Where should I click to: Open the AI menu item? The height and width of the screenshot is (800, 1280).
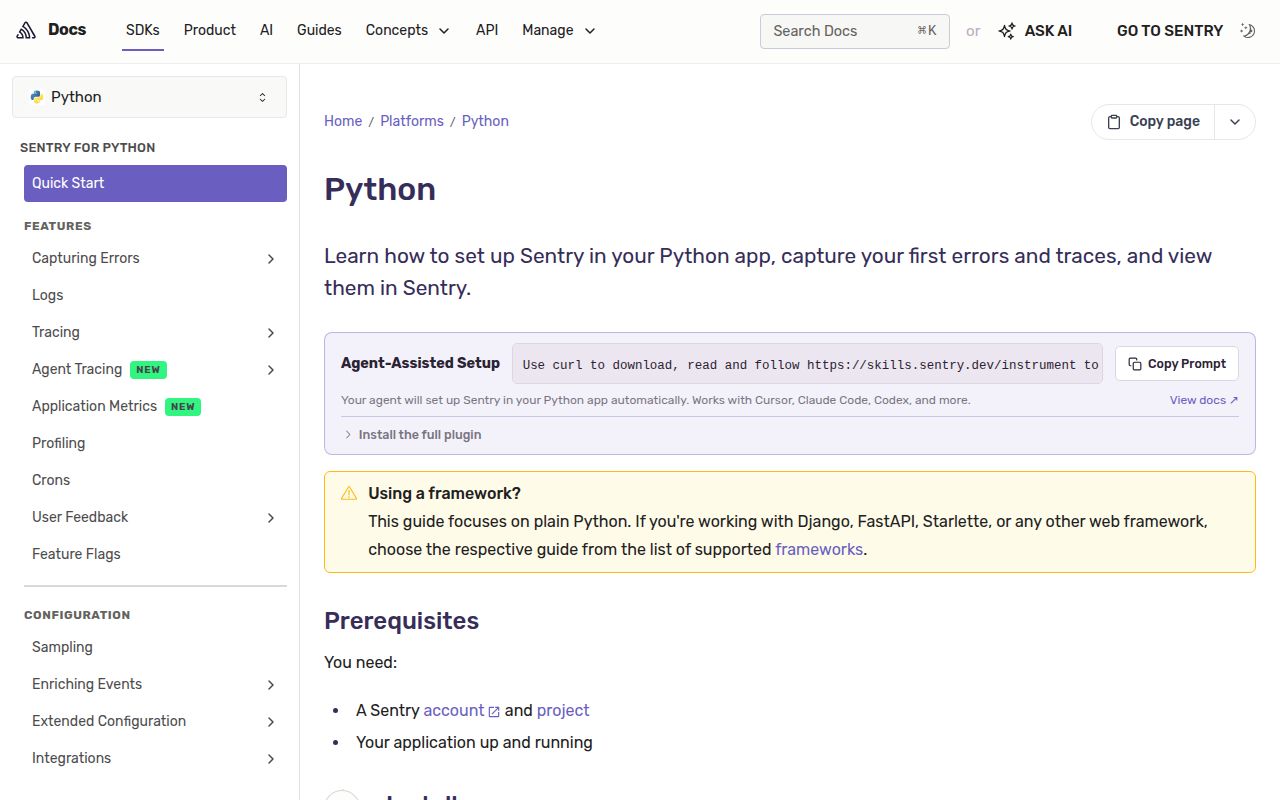(x=266, y=30)
